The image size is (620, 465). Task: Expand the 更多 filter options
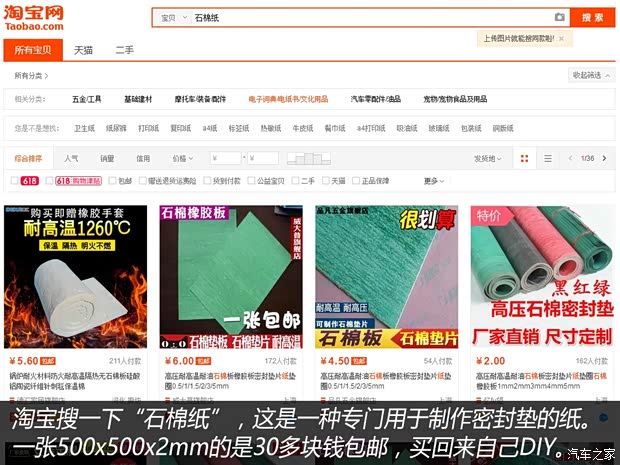click(x=434, y=181)
